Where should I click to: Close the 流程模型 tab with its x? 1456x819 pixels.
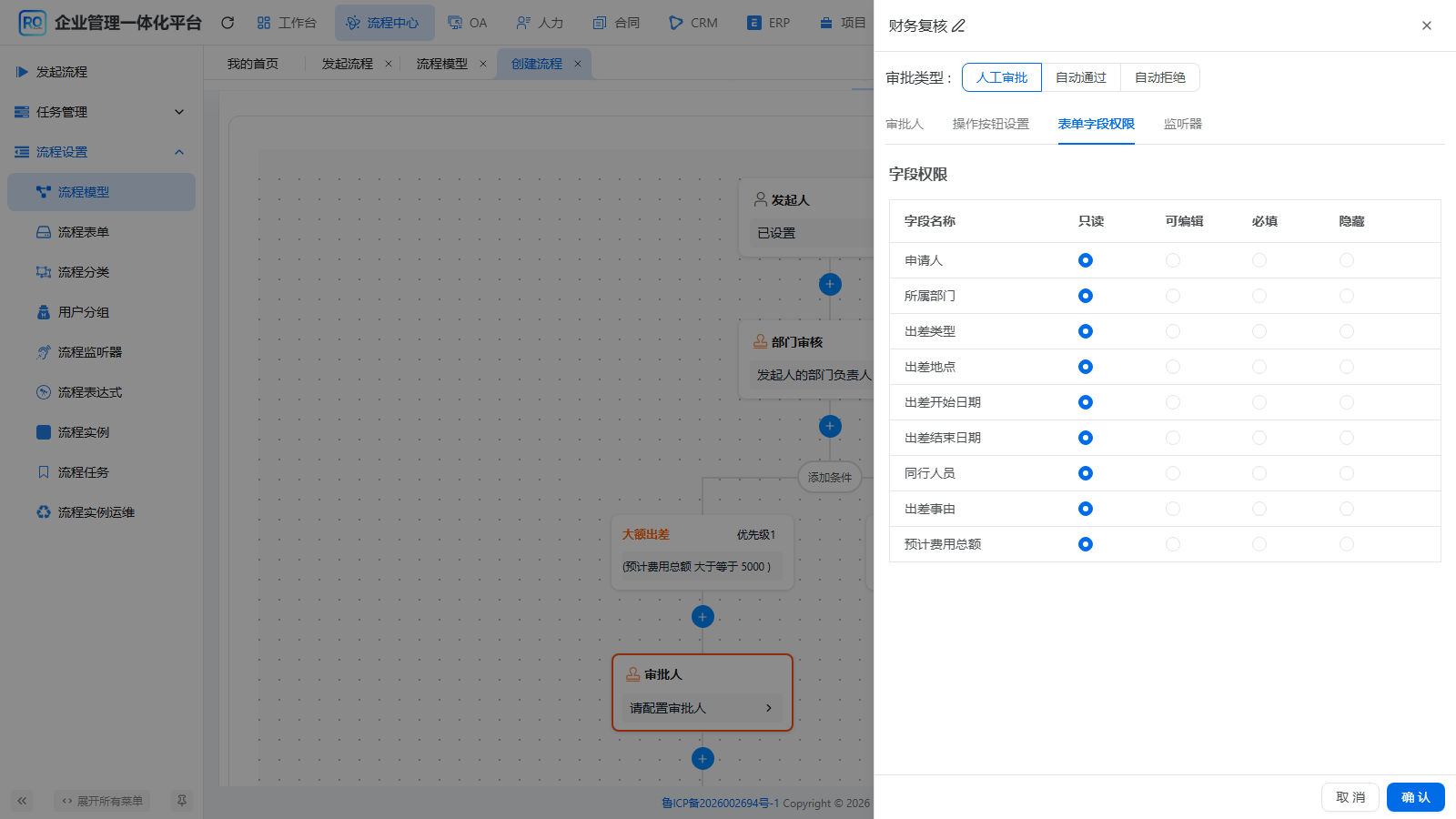point(483,64)
